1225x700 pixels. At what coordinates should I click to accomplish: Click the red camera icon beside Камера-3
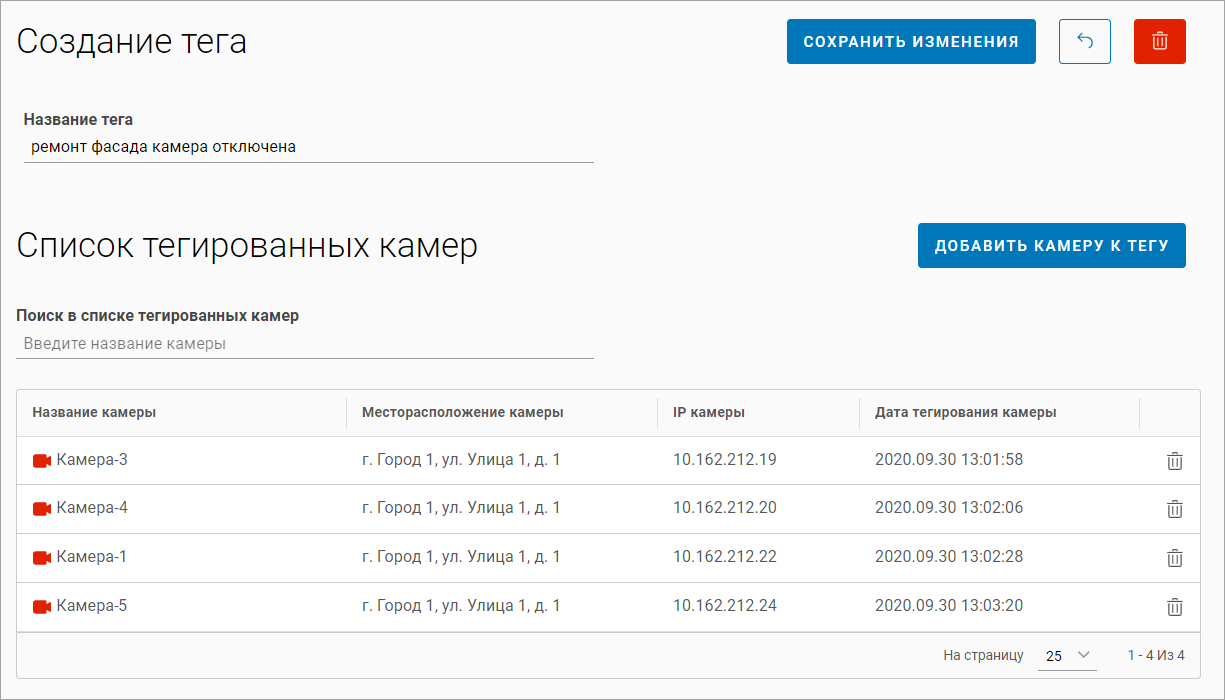[42, 461]
